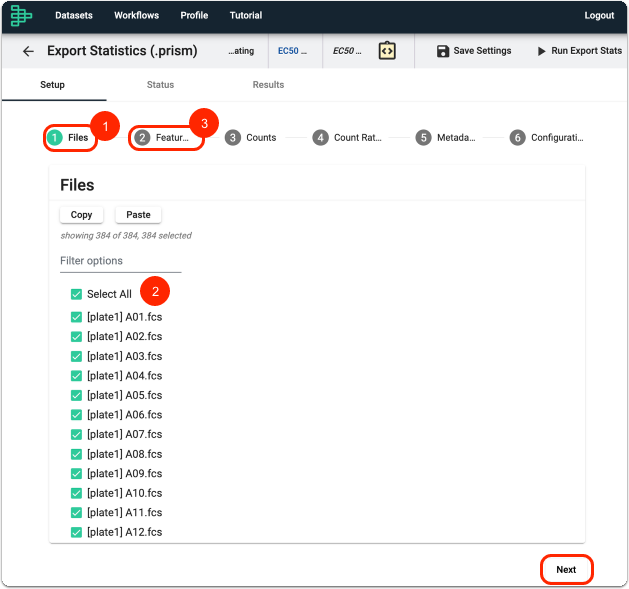Click the Paste button
Screen dimensions: 629x589
[x=138, y=215]
